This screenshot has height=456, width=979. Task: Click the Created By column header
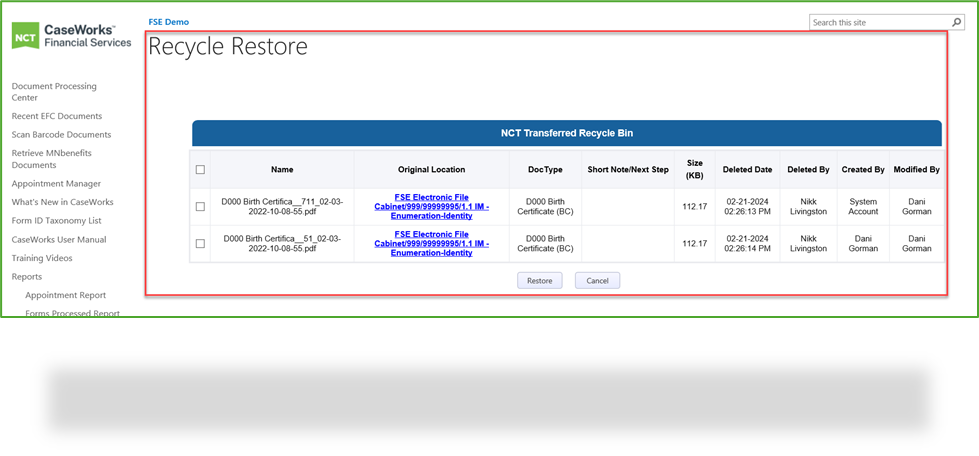(x=863, y=169)
